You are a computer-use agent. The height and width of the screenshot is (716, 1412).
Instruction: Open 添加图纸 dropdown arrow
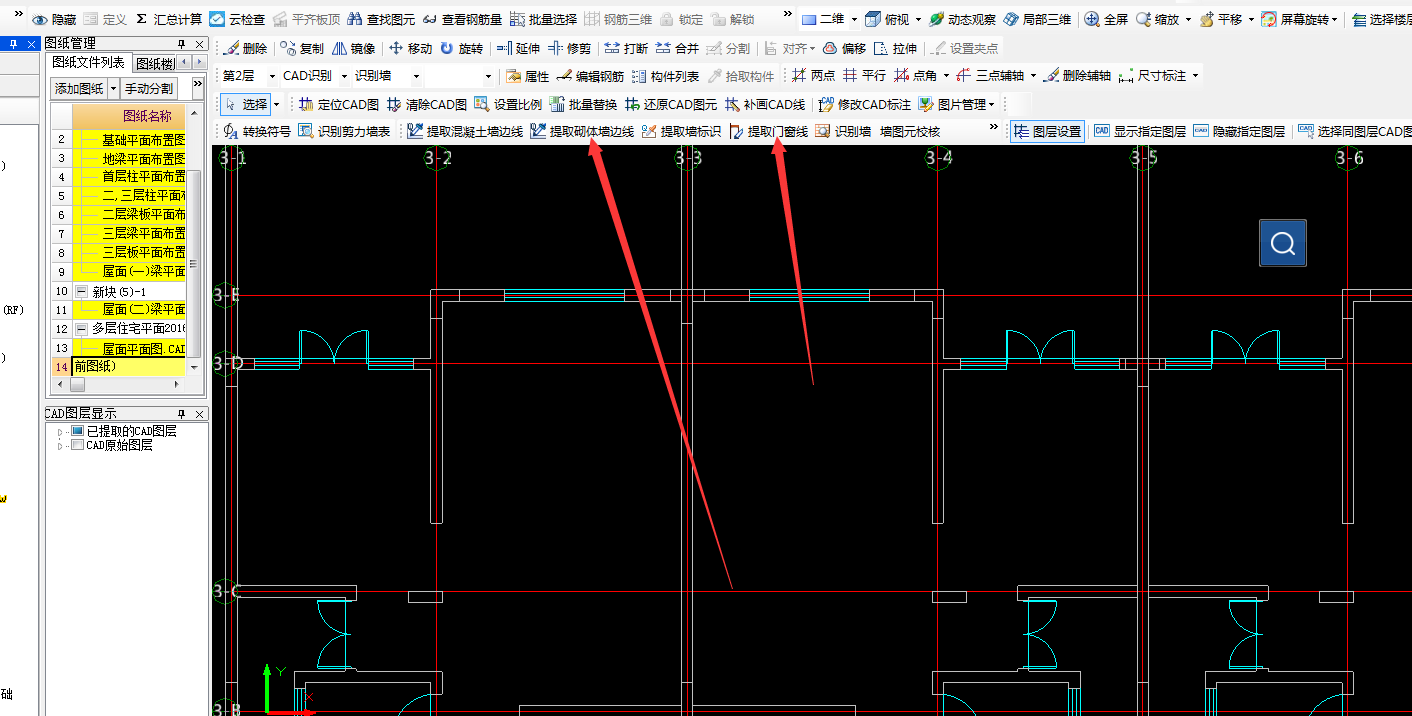click(x=113, y=88)
